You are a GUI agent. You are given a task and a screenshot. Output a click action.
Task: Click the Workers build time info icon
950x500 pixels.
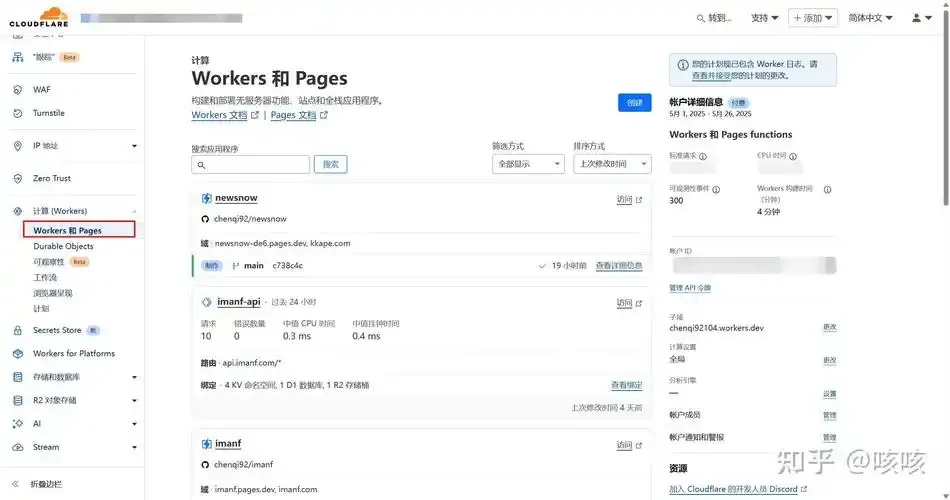point(828,190)
